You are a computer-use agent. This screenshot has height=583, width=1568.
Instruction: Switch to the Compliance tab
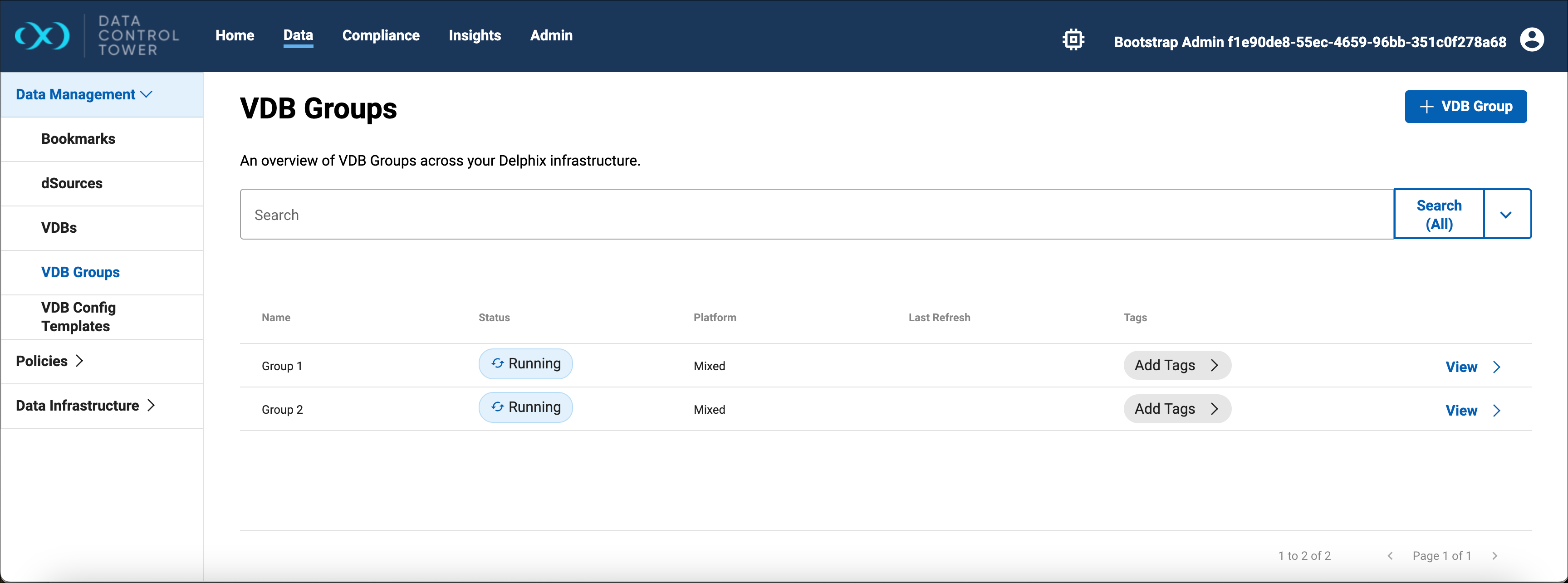[x=381, y=36]
